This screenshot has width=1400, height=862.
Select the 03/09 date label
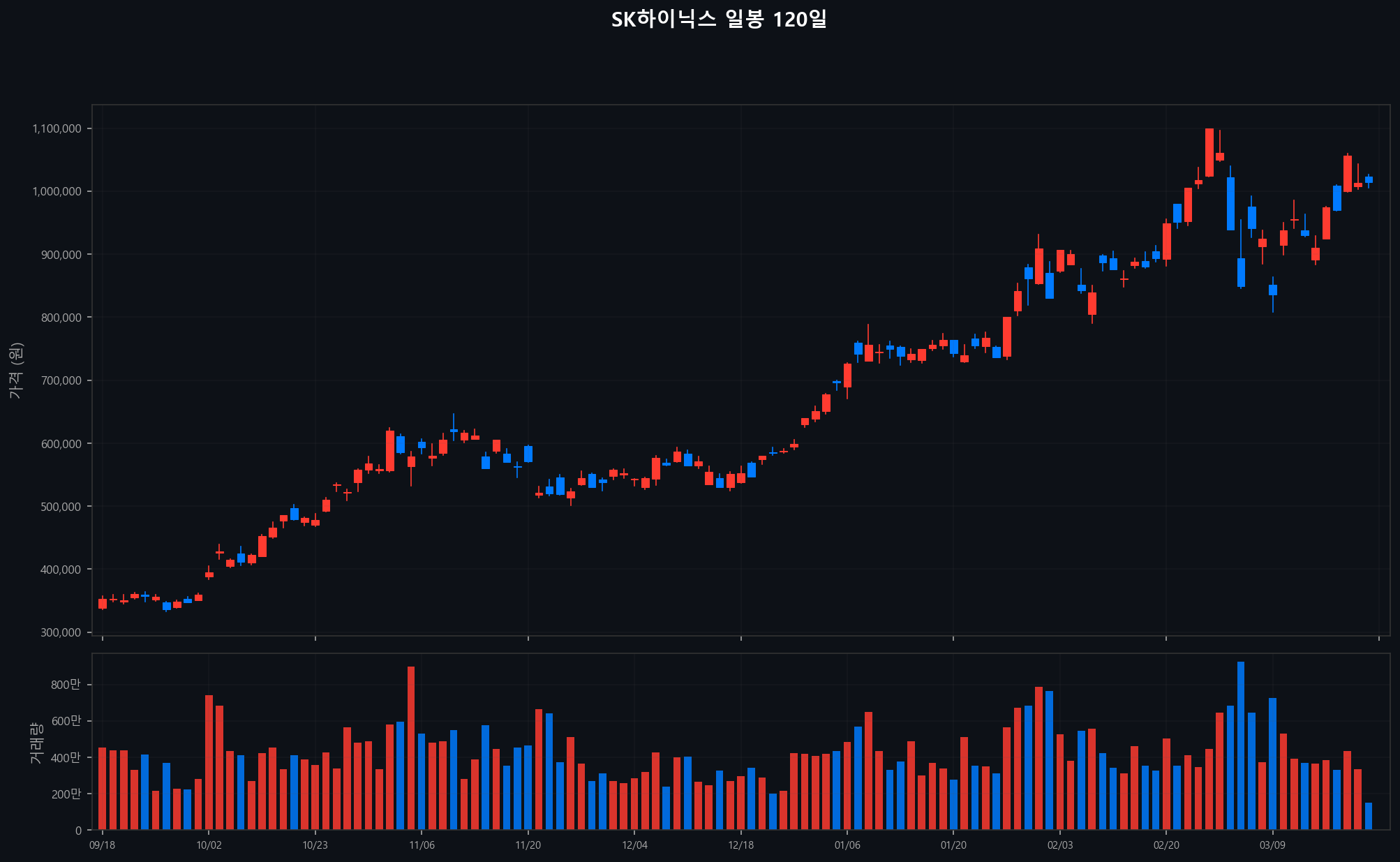(1272, 845)
